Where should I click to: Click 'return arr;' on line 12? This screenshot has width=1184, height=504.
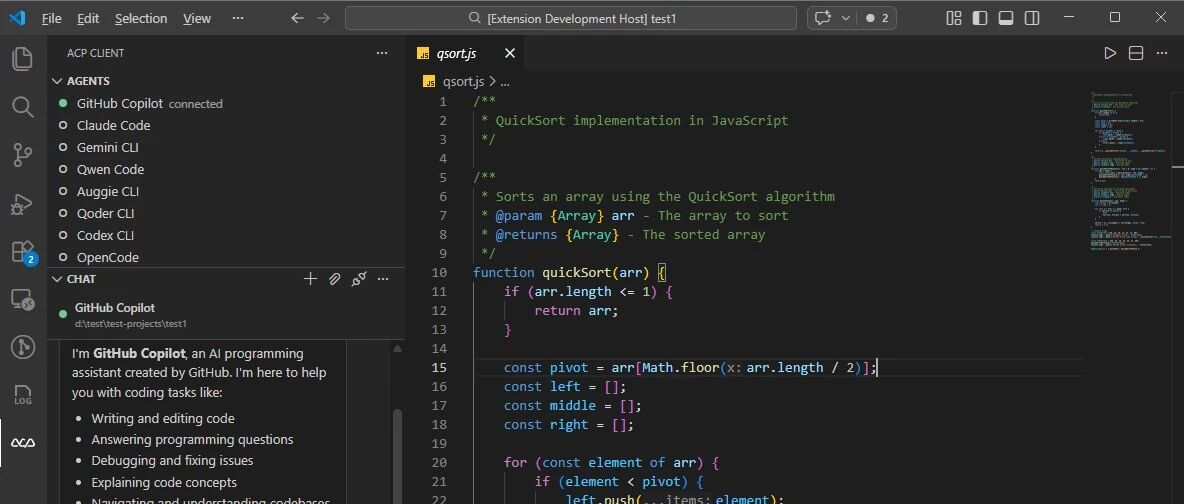coord(576,310)
